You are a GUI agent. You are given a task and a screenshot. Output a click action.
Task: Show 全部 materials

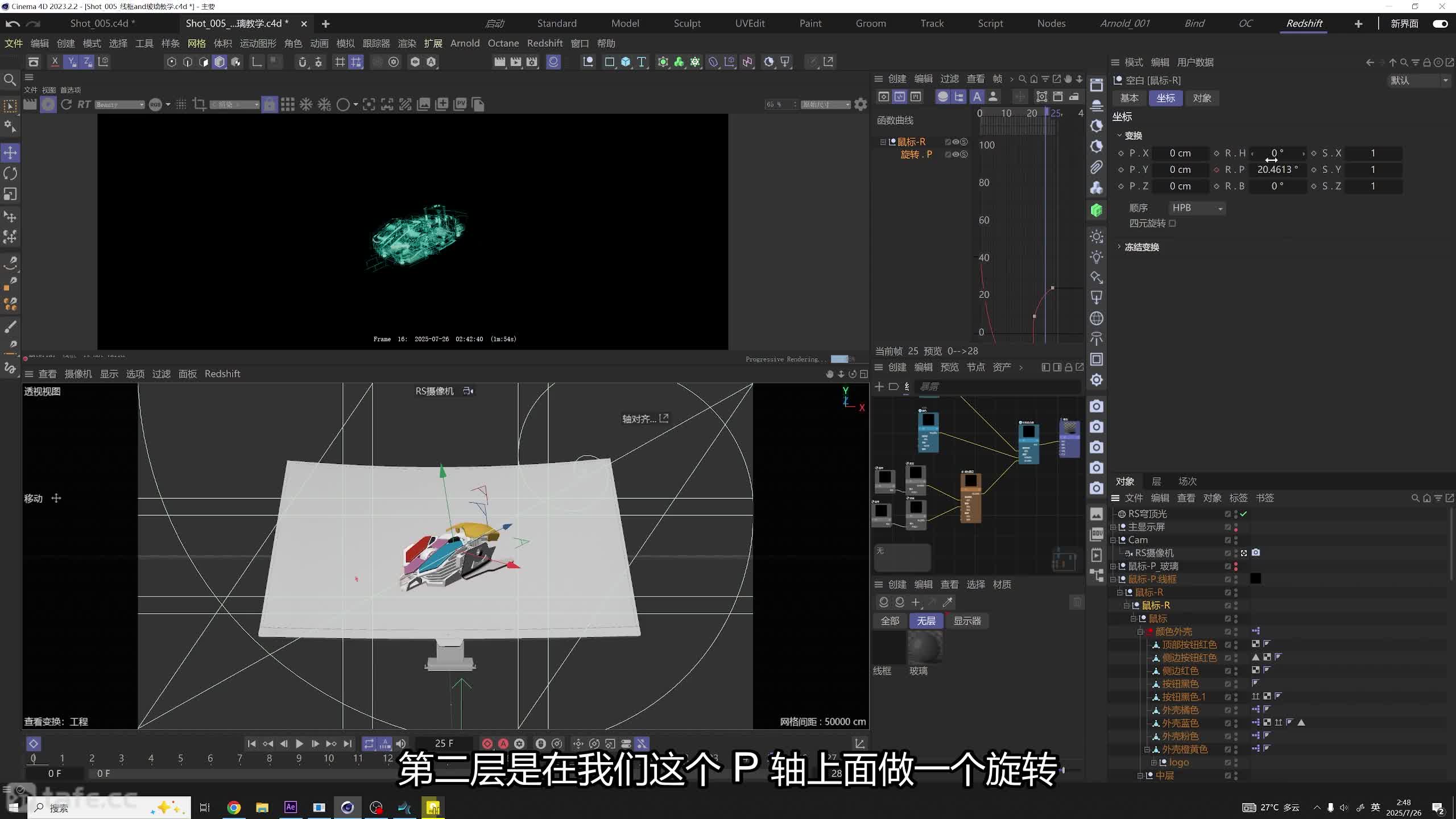pyautogui.click(x=890, y=621)
